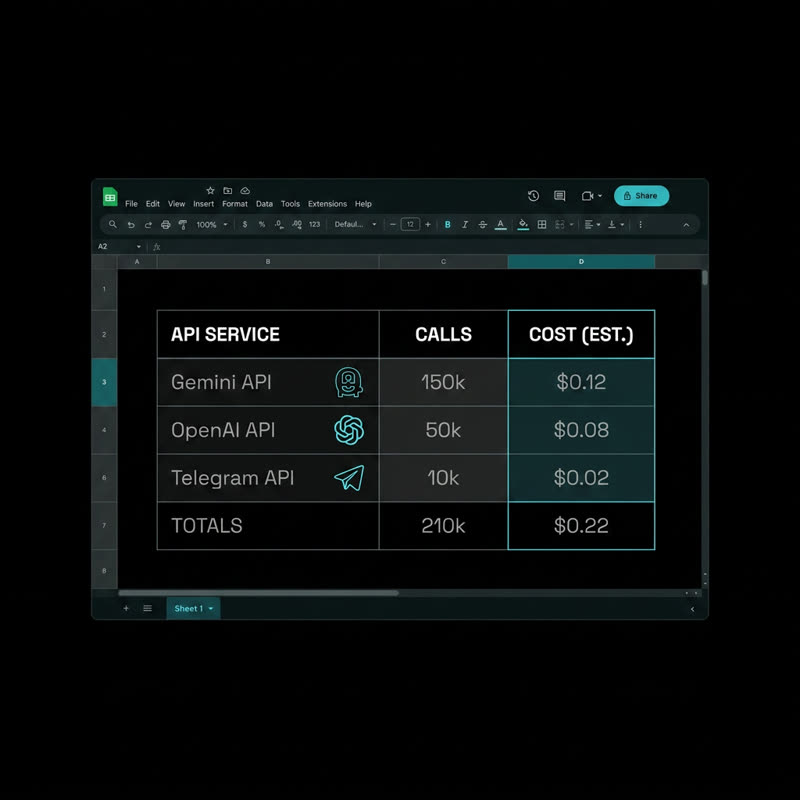Select the paint format tool
This screenshot has width=800, height=800.
(183, 224)
